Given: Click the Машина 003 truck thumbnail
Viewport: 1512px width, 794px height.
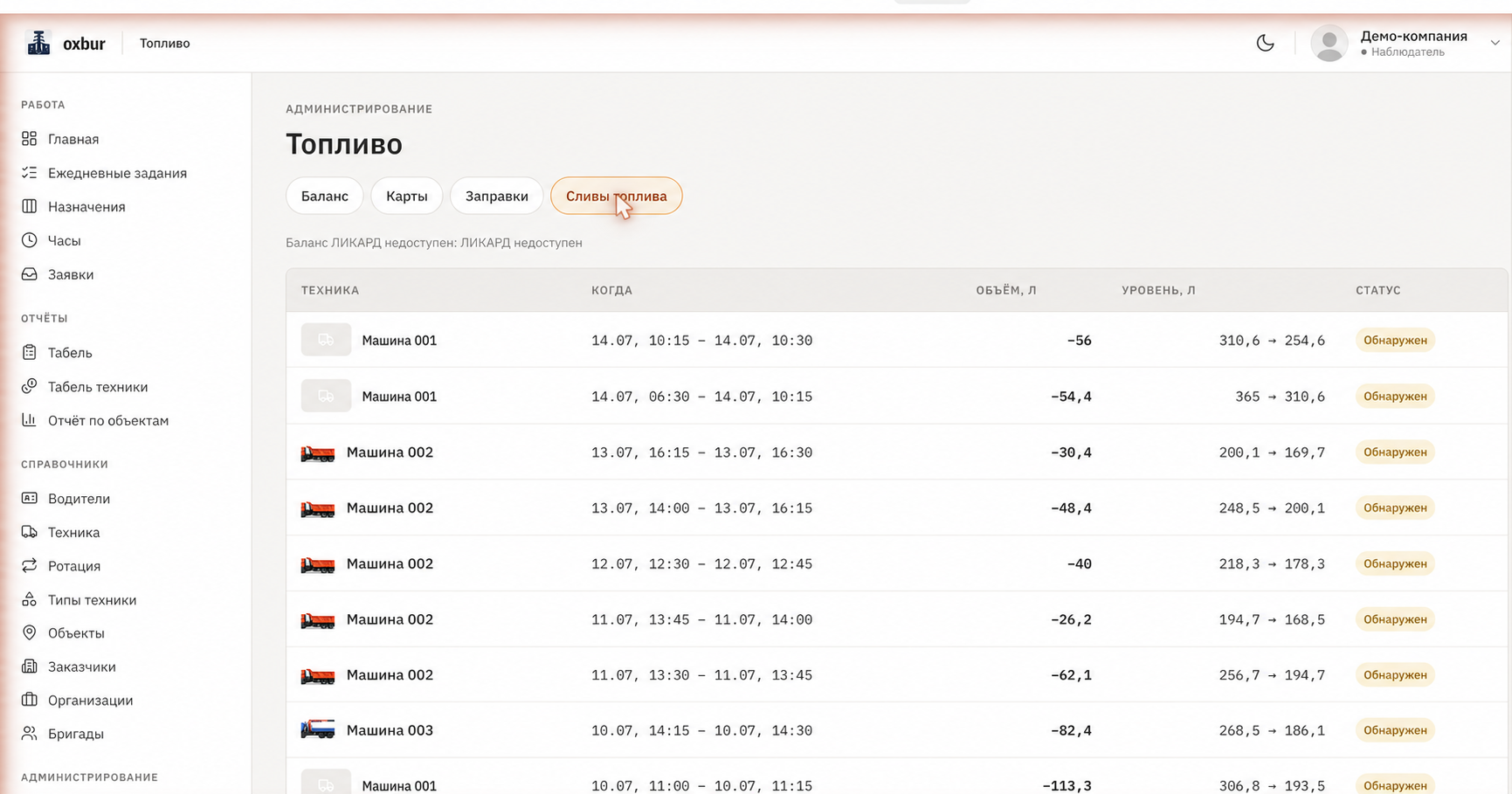Looking at the screenshot, I should (318, 729).
